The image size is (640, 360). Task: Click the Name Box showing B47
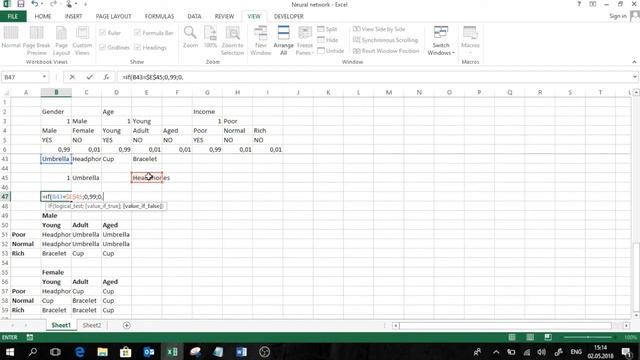click(x=21, y=77)
